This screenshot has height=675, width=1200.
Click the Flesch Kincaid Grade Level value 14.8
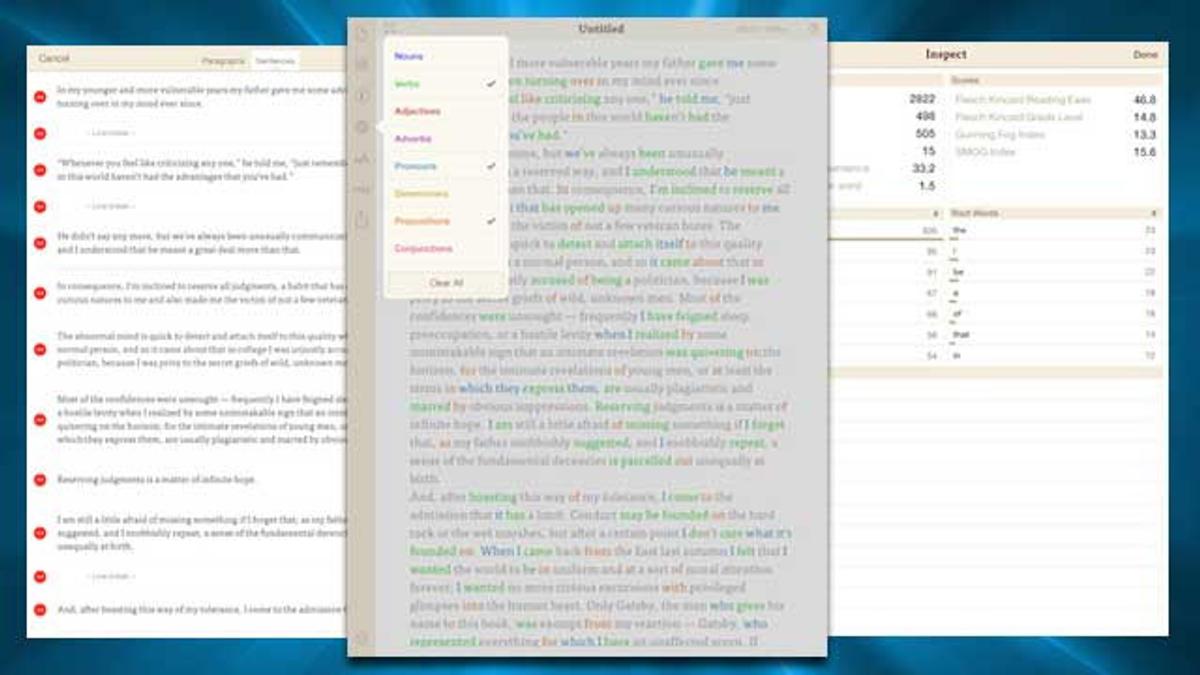tap(1144, 117)
